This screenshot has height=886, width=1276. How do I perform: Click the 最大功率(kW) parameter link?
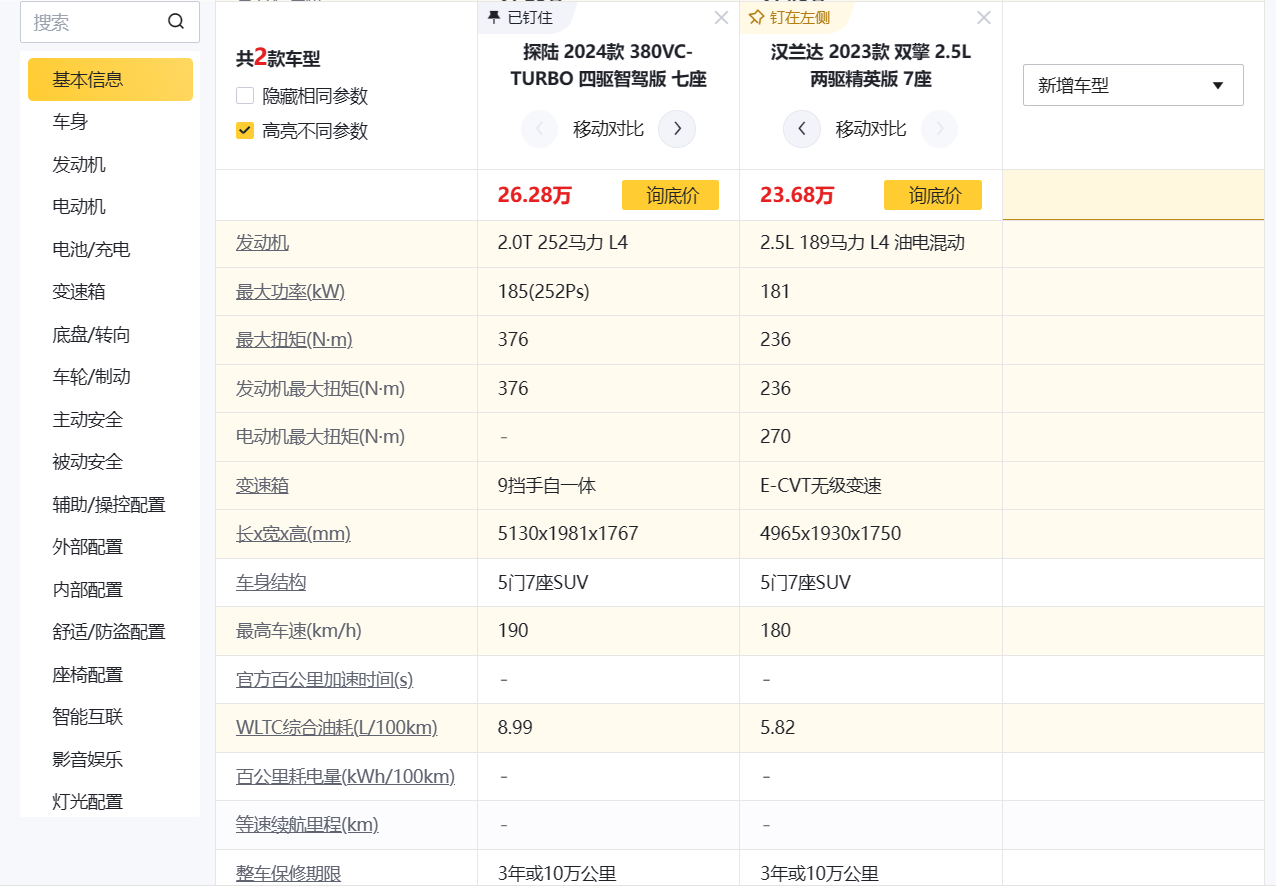[290, 292]
